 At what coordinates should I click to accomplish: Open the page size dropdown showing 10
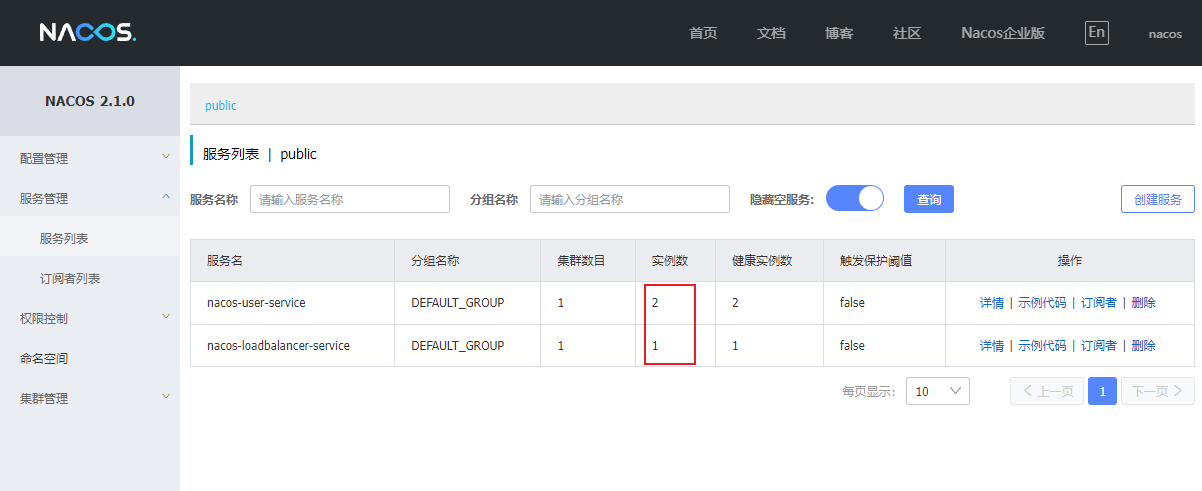click(x=938, y=391)
